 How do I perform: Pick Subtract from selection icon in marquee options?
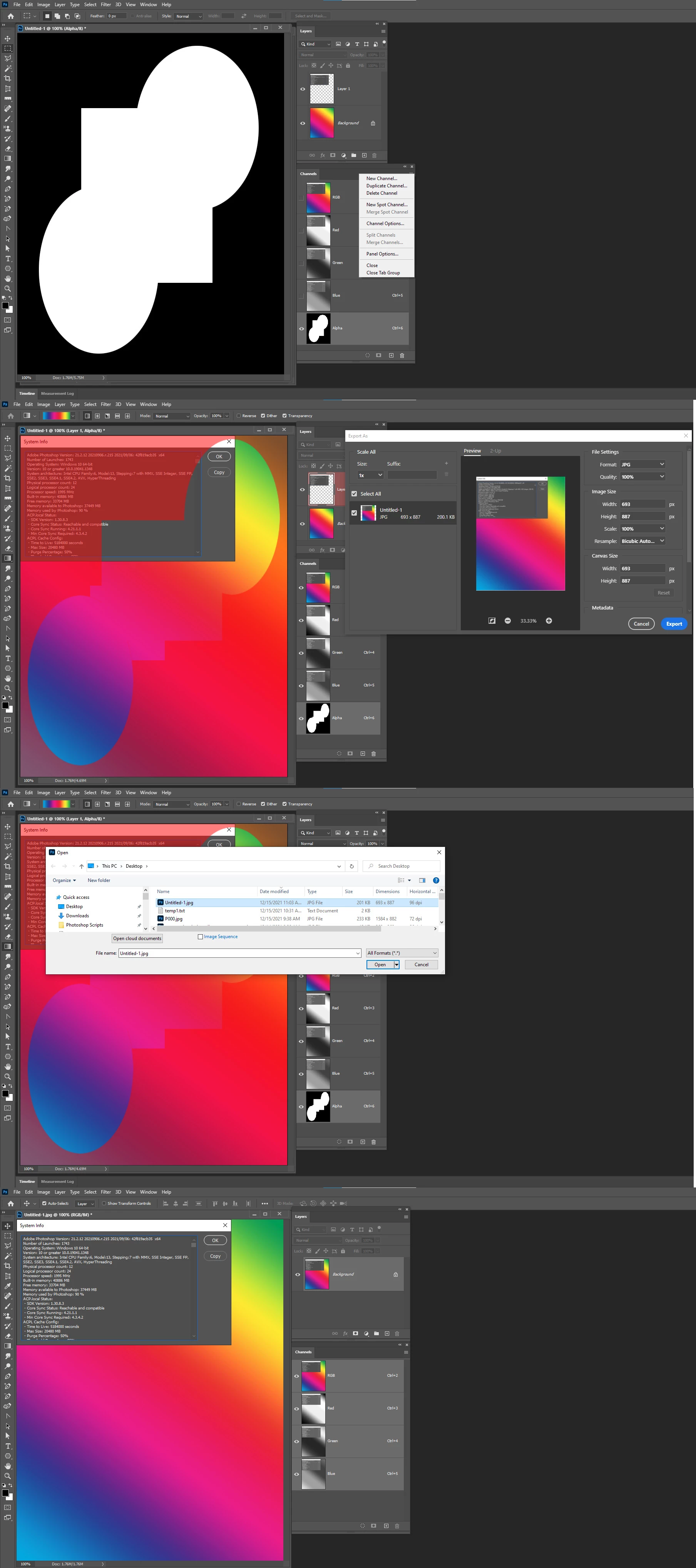[x=67, y=16]
